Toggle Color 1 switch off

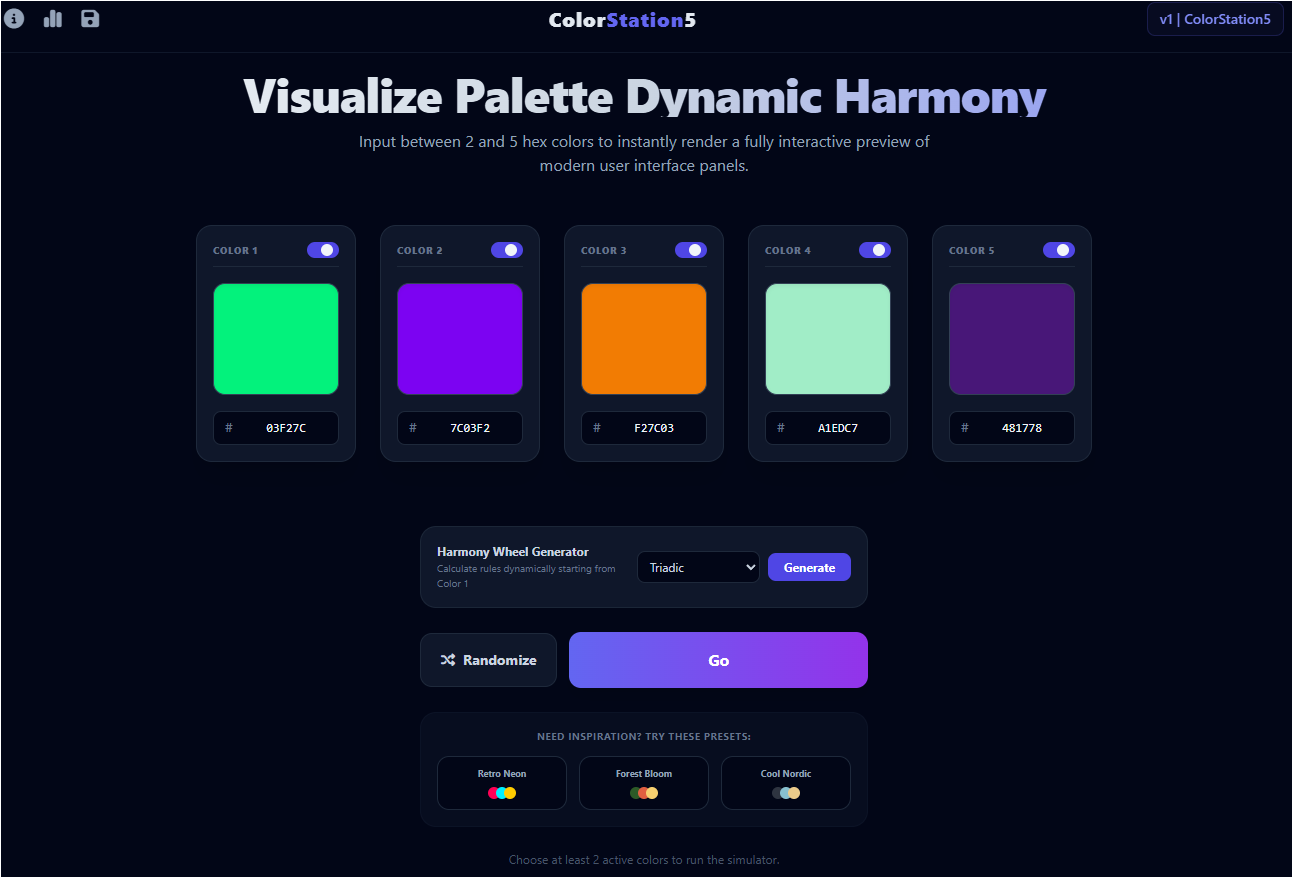pos(323,250)
